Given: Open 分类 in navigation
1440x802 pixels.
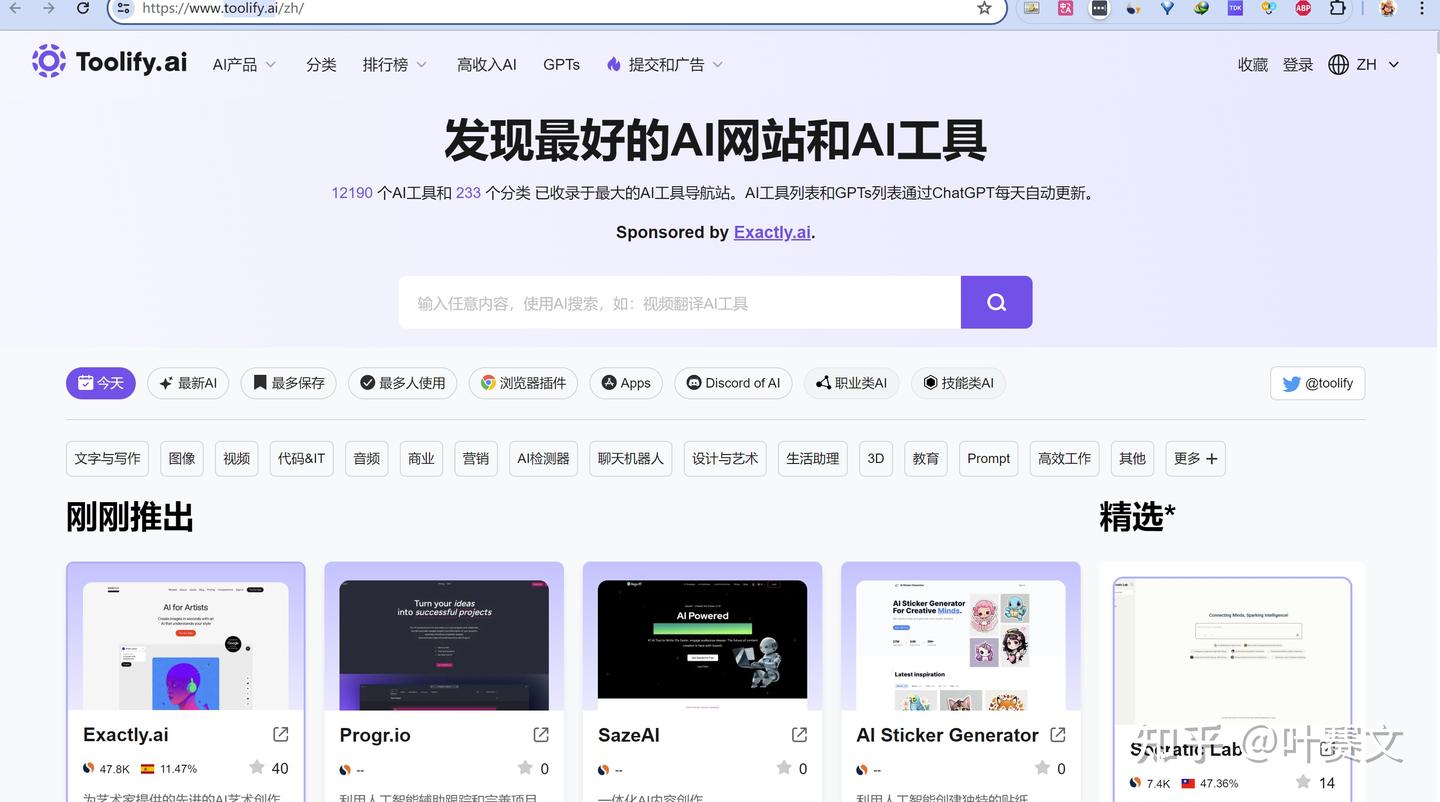Looking at the screenshot, I should pos(321,64).
